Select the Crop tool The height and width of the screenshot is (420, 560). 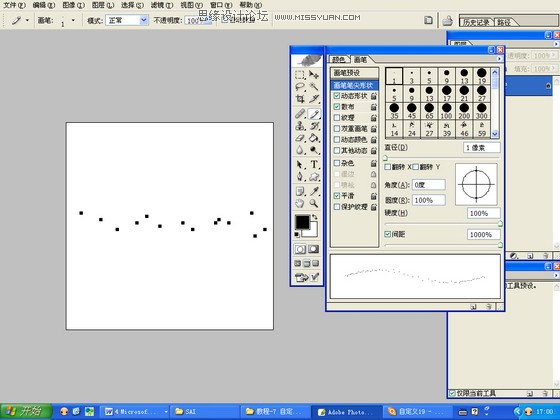coord(300,99)
